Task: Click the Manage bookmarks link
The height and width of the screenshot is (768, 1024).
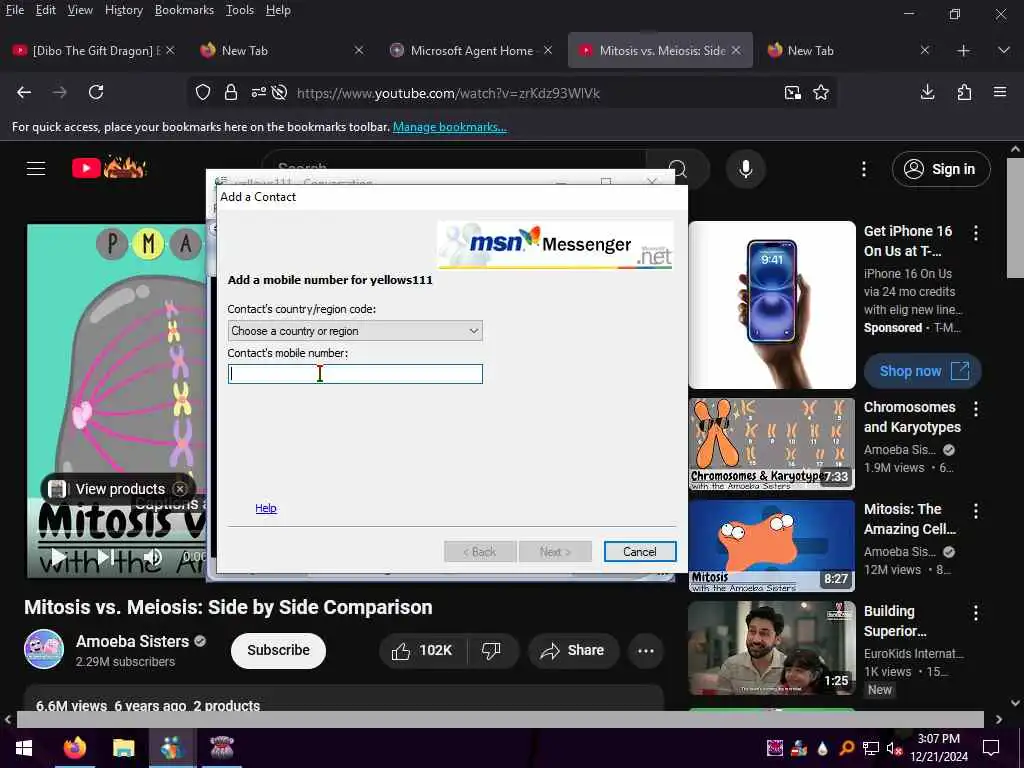Action: coord(450,127)
